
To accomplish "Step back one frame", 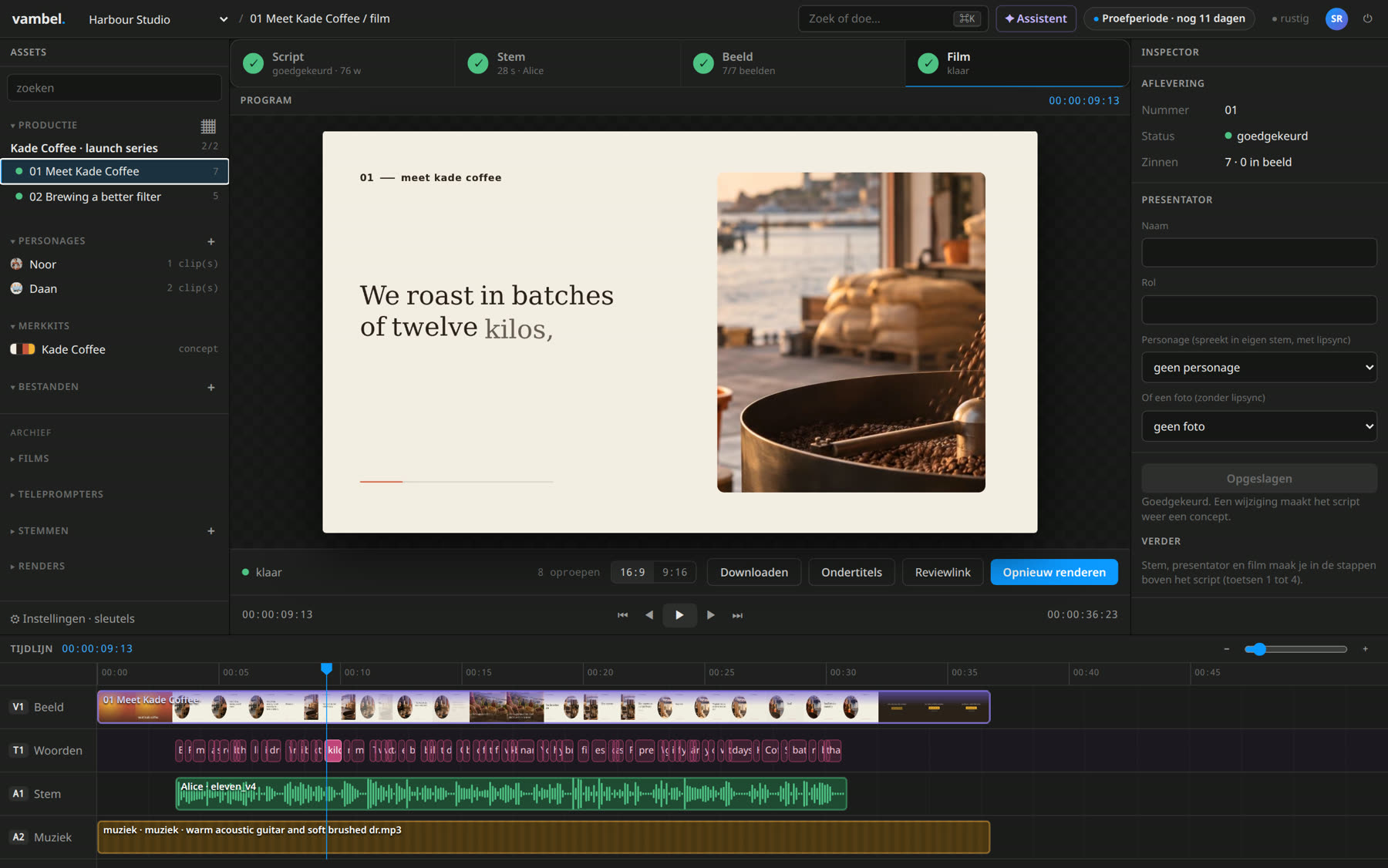I will click(649, 615).
